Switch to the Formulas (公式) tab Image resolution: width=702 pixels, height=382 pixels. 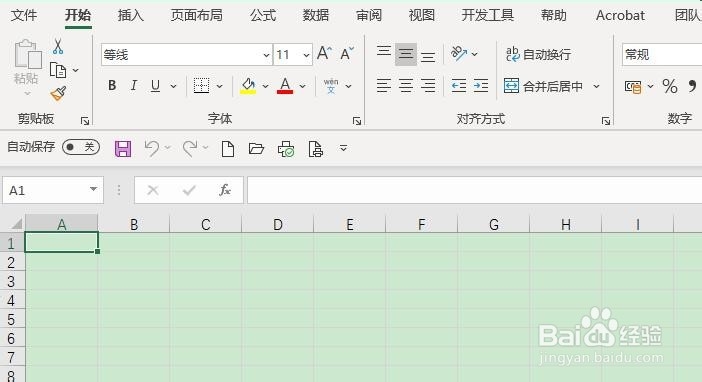point(263,15)
